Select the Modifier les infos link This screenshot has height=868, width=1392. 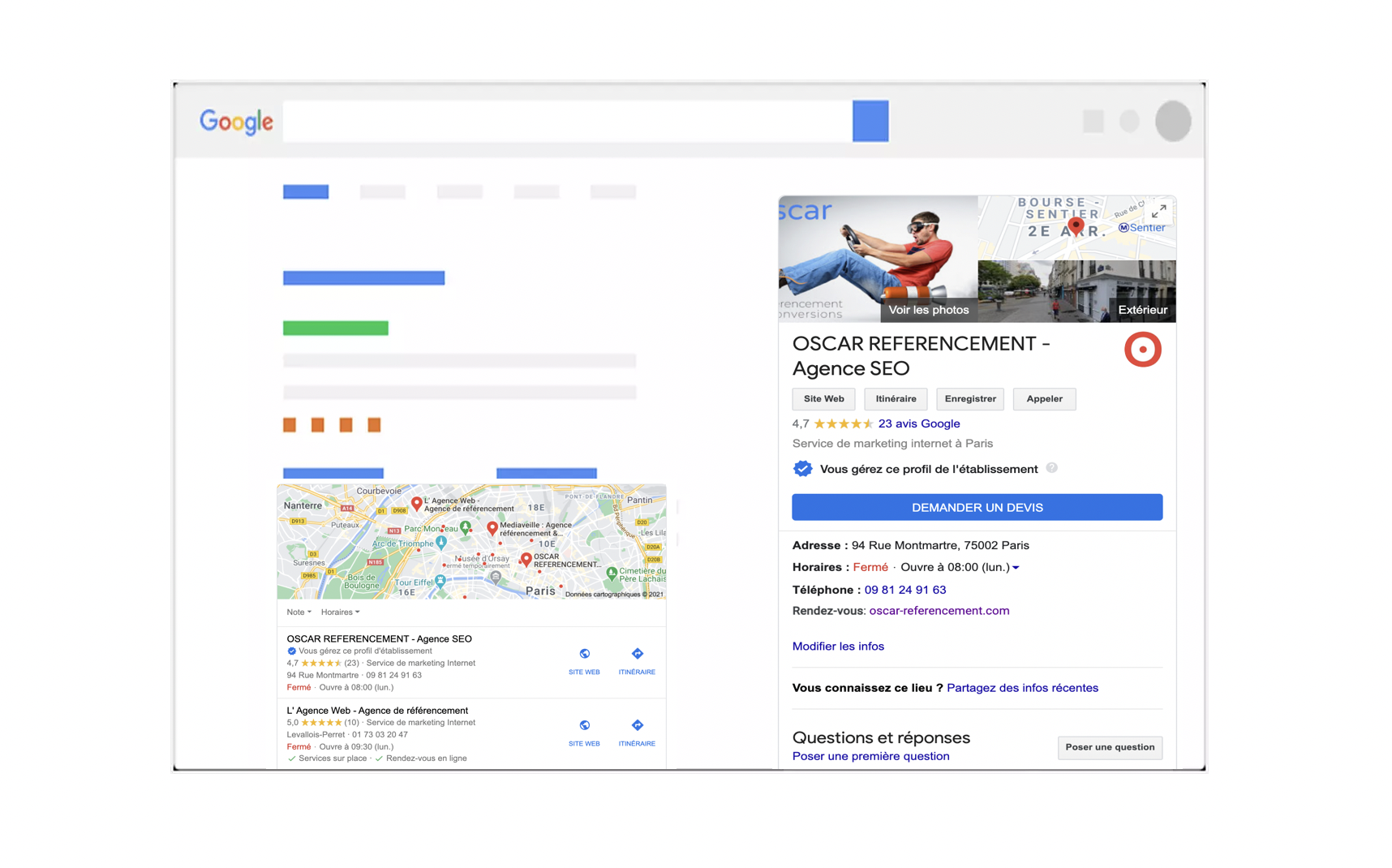point(838,646)
